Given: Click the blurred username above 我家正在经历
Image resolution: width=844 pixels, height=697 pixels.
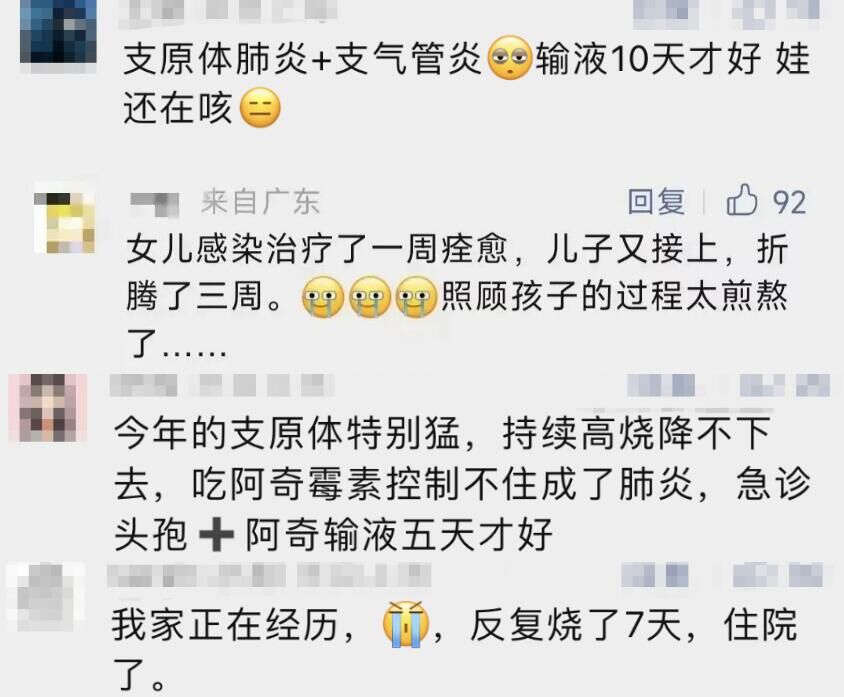Looking at the screenshot, I should 269,576.
